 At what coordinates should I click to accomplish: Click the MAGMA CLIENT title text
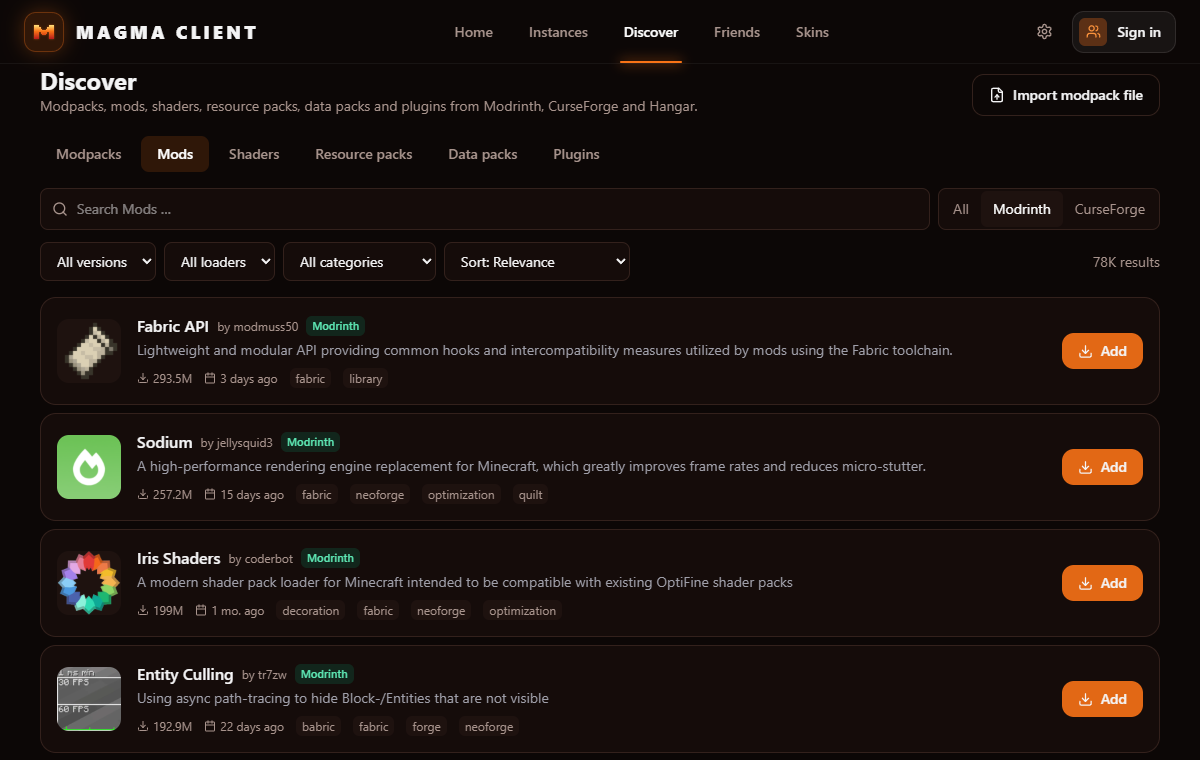pos(166,32)
